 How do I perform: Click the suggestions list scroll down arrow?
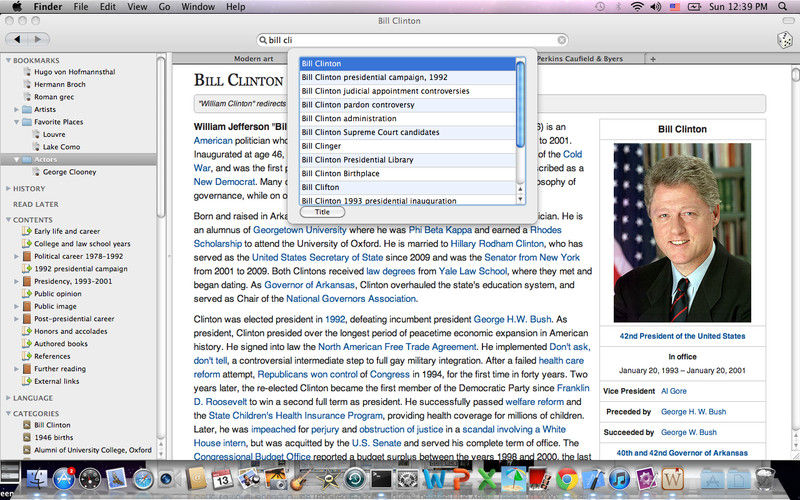pos(520,199)
